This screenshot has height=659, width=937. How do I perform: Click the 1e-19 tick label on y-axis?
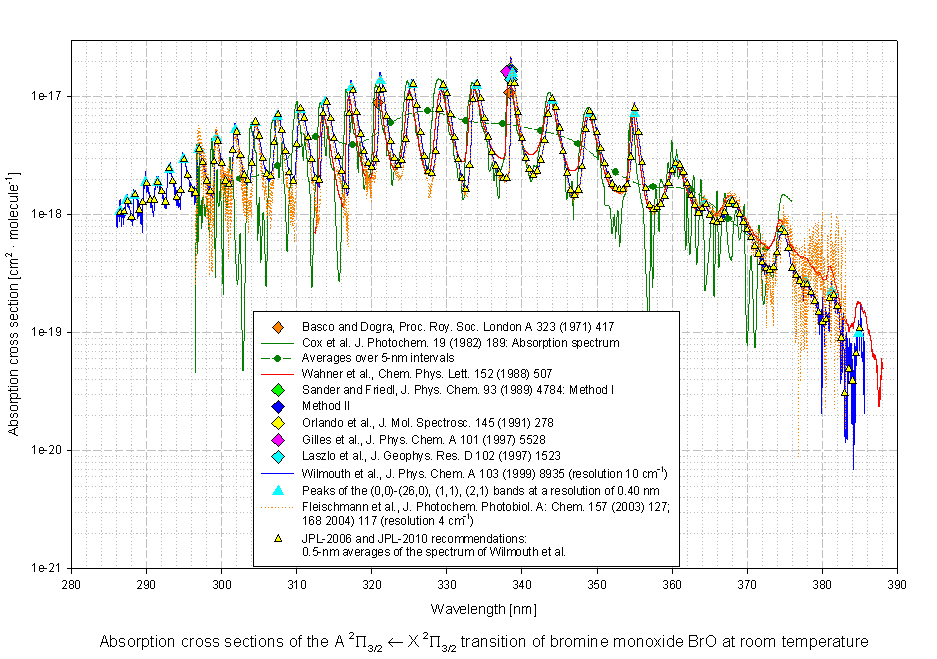click(x=46, y=332)
